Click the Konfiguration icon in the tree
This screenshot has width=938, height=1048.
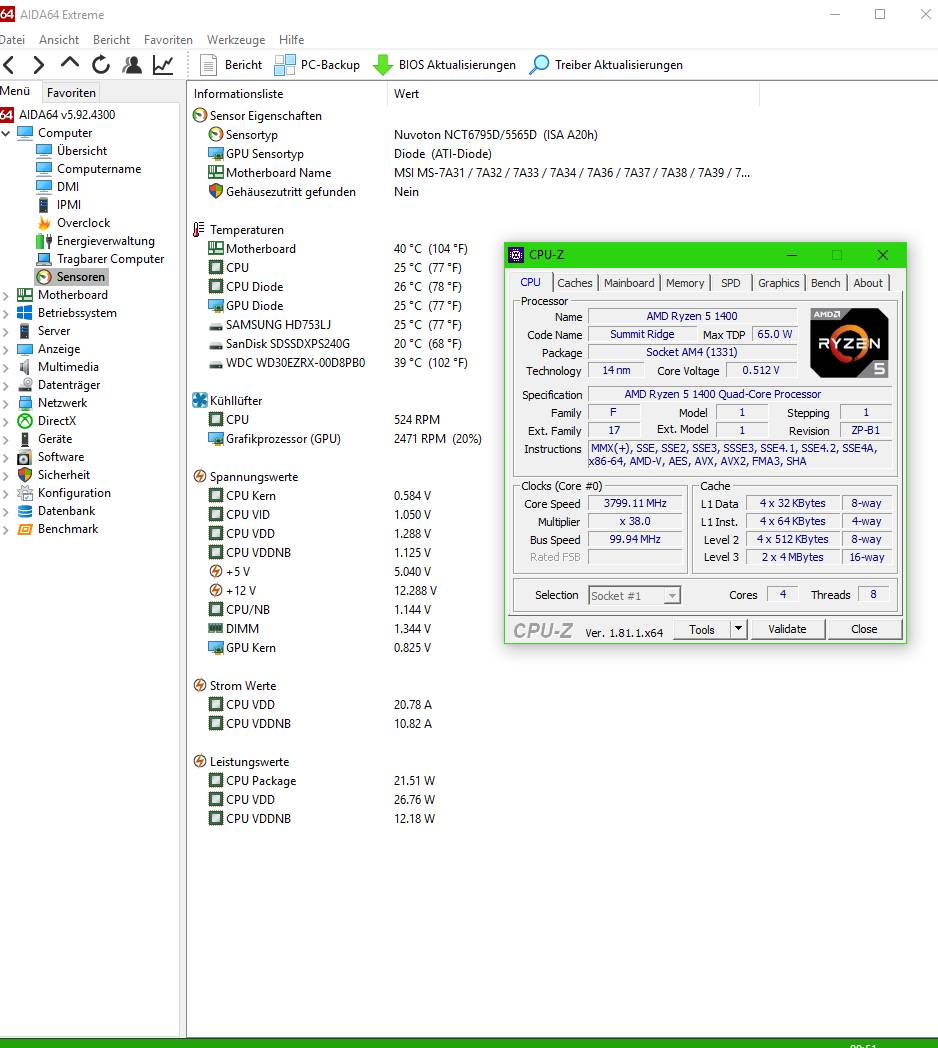pos(25,493)
